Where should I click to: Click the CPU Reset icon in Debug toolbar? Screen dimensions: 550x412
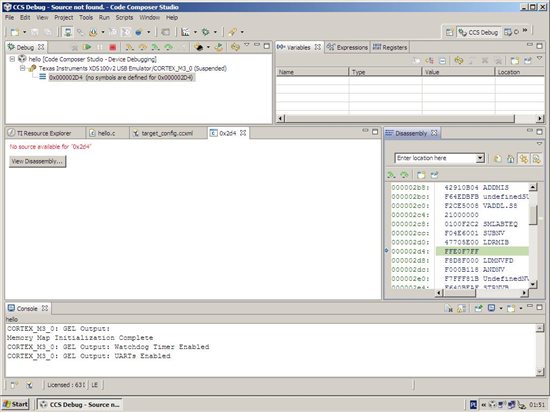[x=199, y=47]
